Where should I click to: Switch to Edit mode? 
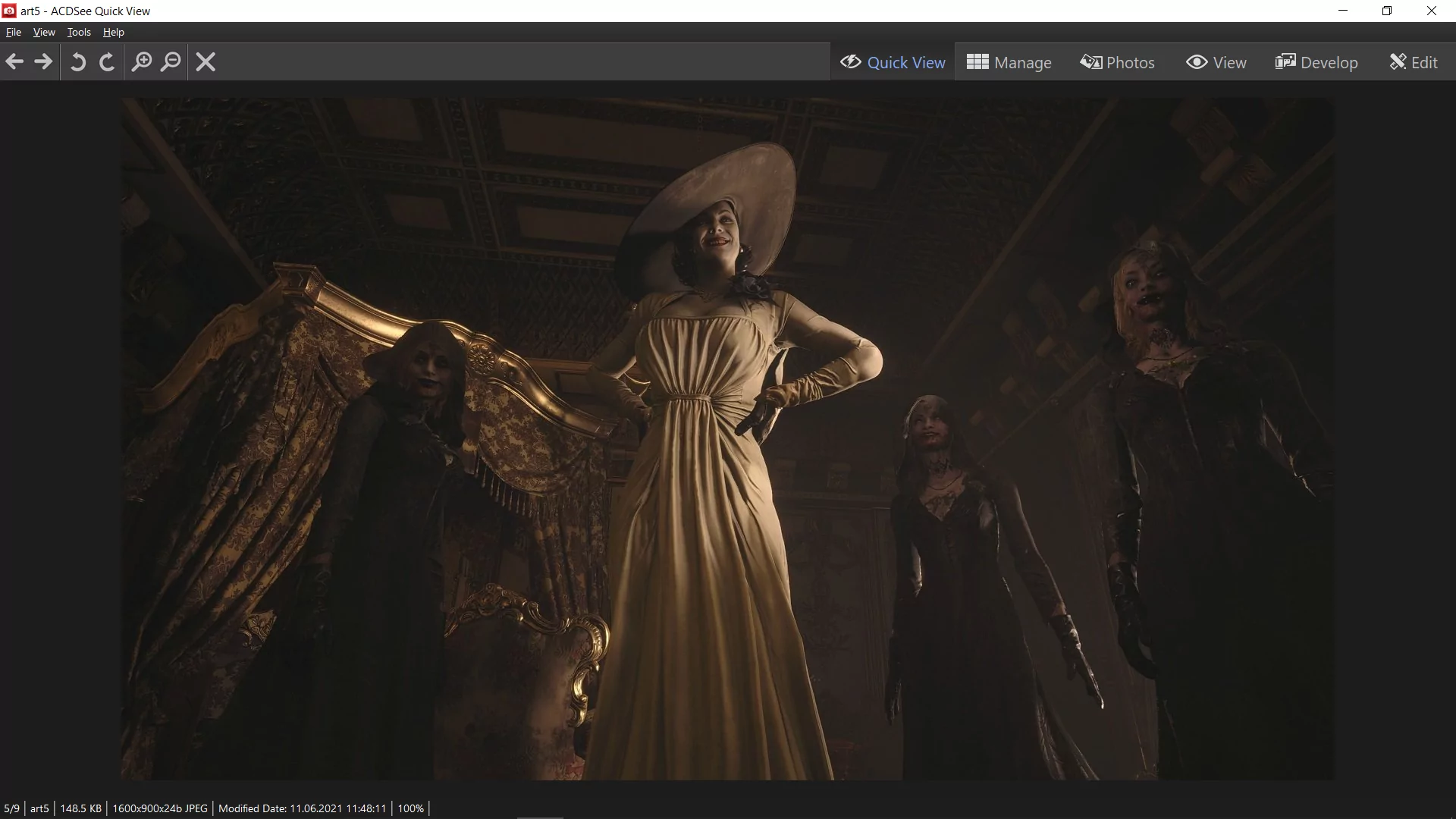click(1414, 62)
